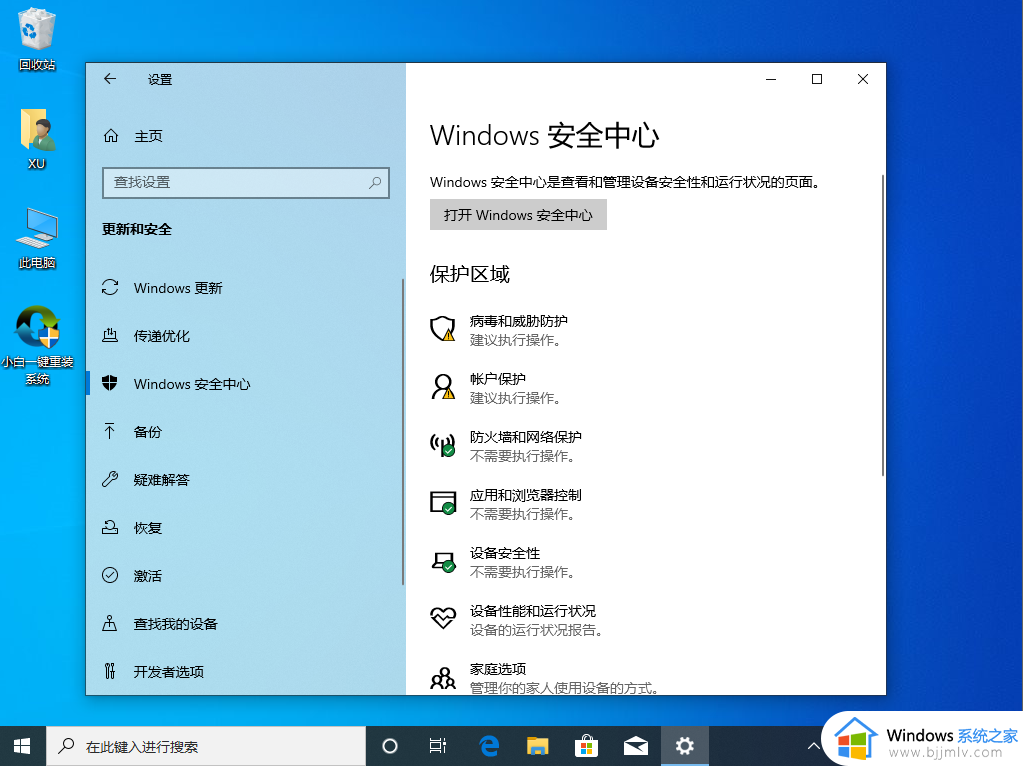Viewport: 1023px width, 766px height.
Task: Open the 回收站 desktop icon
Action: (37, 39)
